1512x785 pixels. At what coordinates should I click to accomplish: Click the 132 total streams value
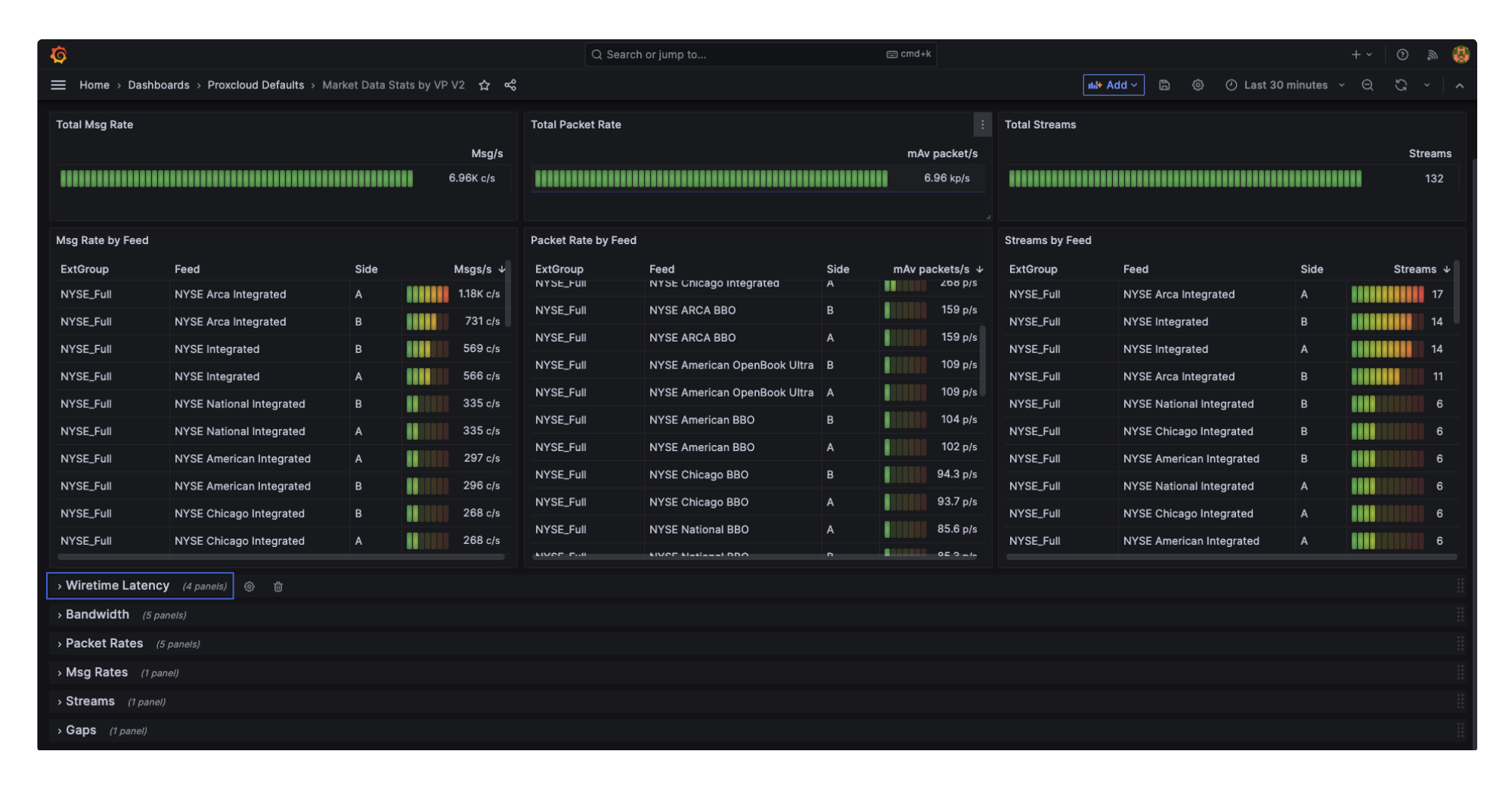tap(1434, 178)
